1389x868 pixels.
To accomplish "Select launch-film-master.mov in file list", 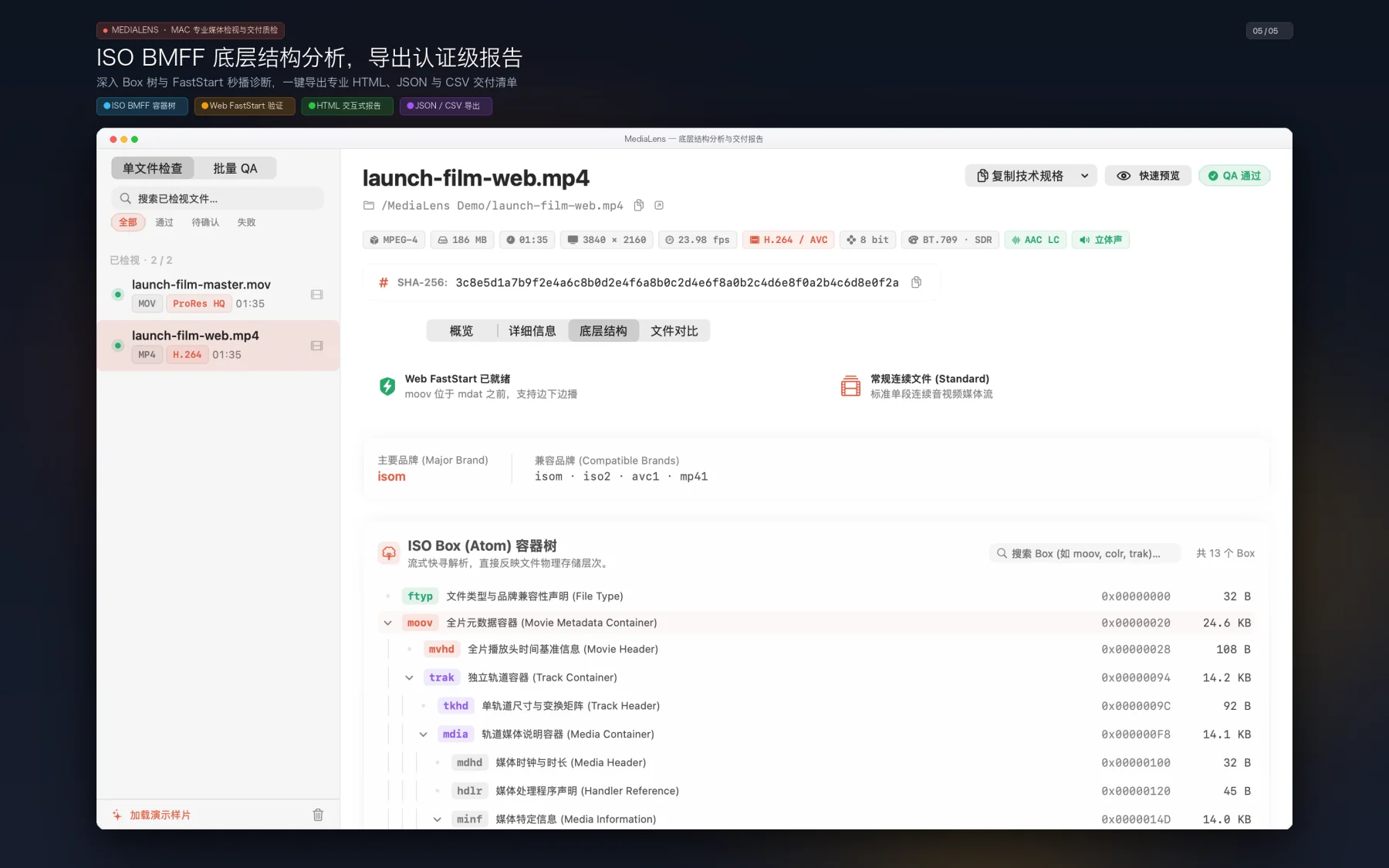I will [218, 294].
